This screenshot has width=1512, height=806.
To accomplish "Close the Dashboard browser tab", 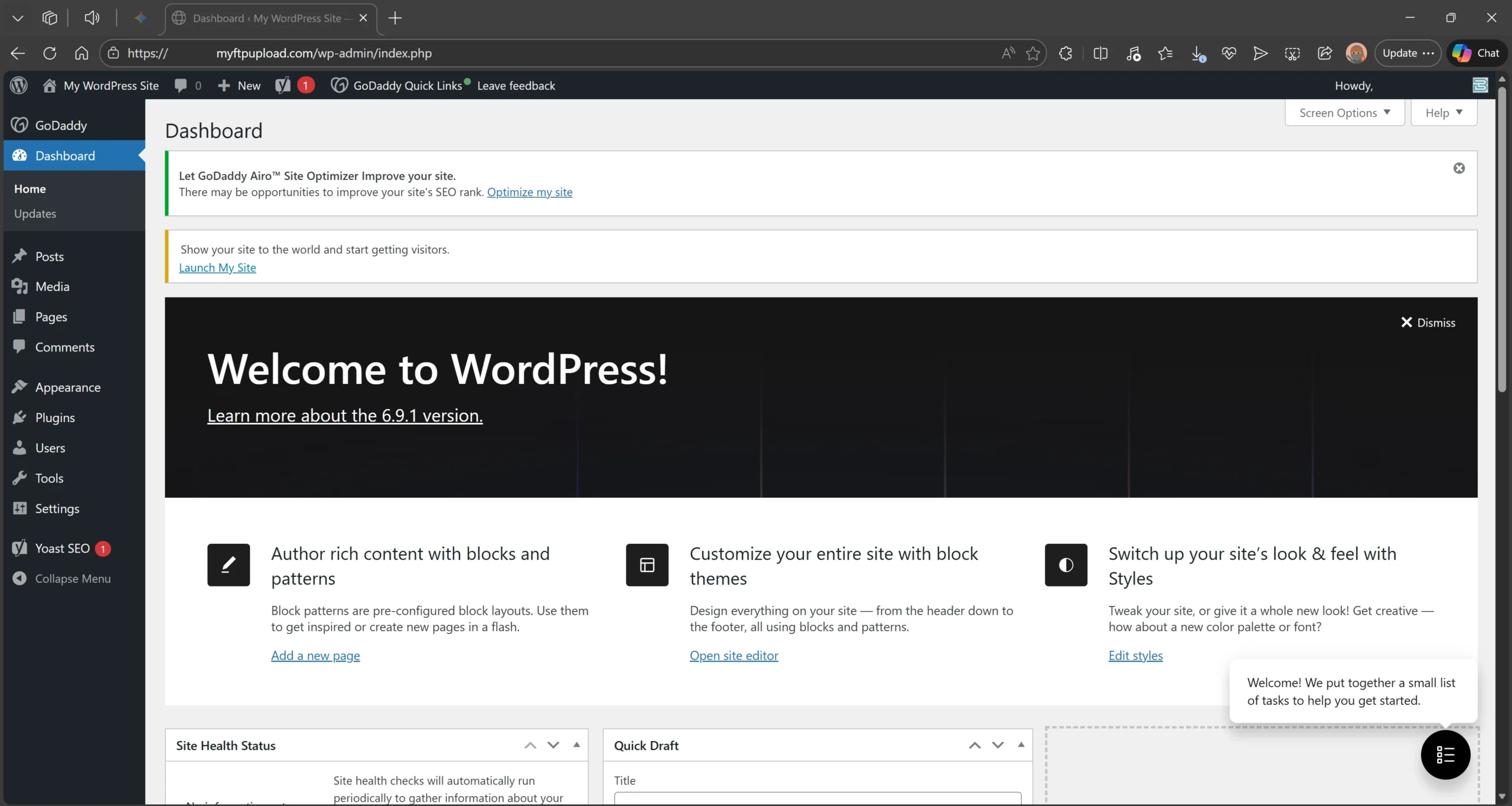I will 363,18.
